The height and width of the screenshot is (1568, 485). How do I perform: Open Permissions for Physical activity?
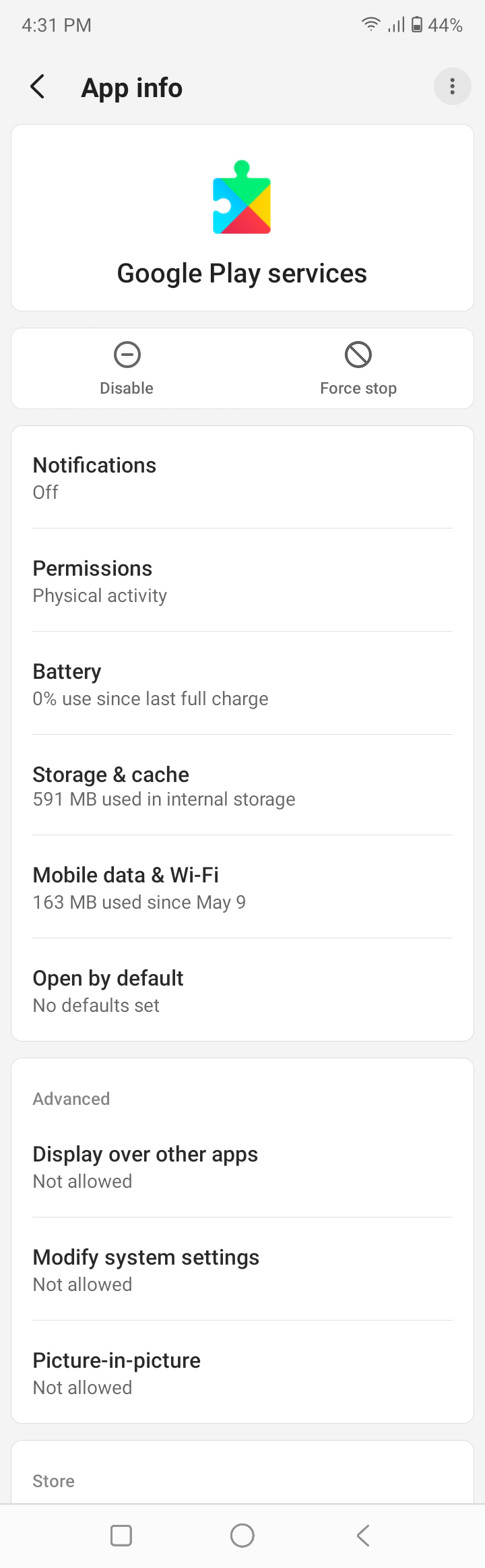click(x=243, y=580)
